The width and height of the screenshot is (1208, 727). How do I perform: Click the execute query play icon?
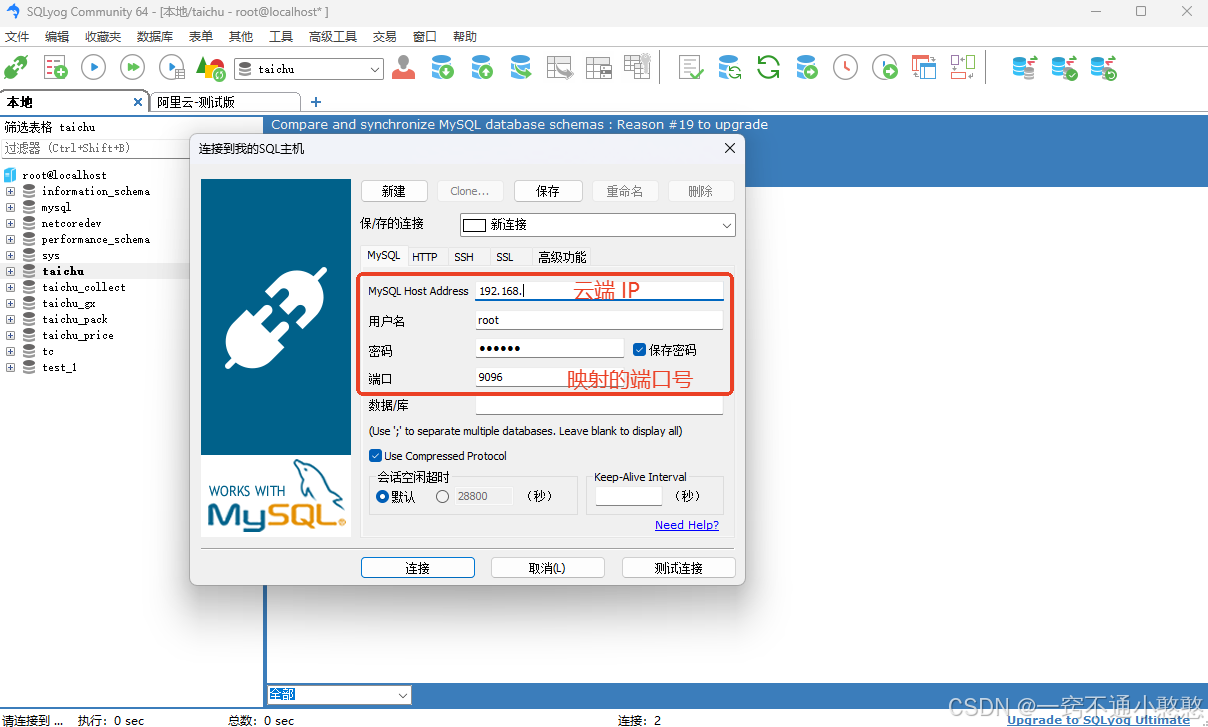tap(93, 67)
